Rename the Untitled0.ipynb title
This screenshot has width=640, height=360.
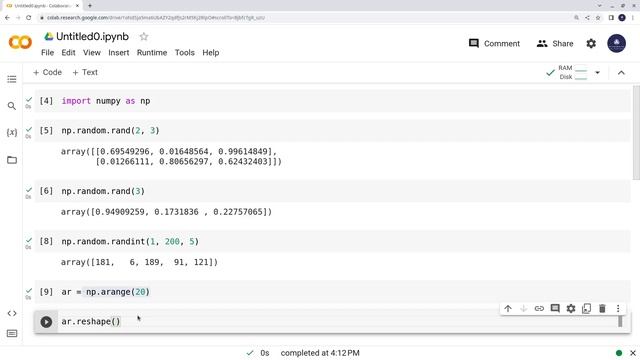(92, 36)
